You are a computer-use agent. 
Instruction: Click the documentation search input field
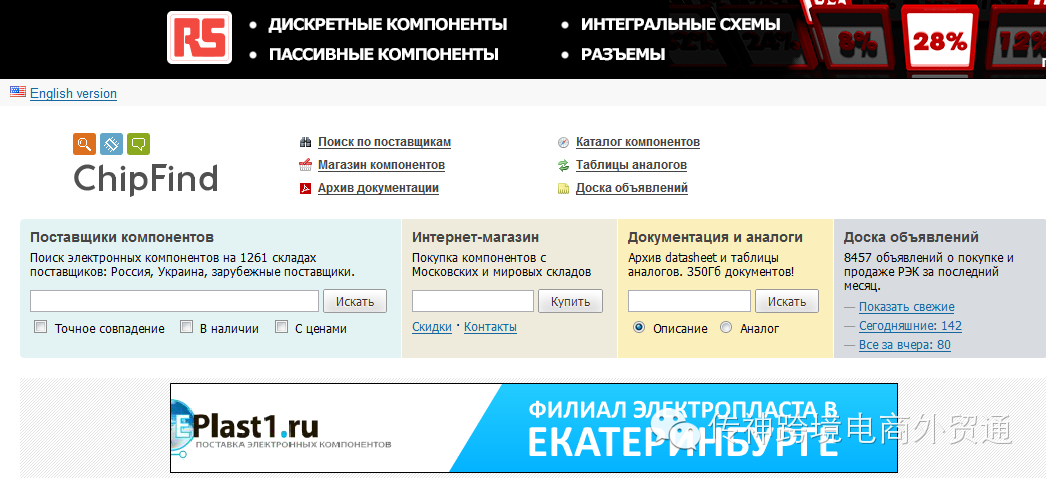pyautogui.click(x=689, y=301)
